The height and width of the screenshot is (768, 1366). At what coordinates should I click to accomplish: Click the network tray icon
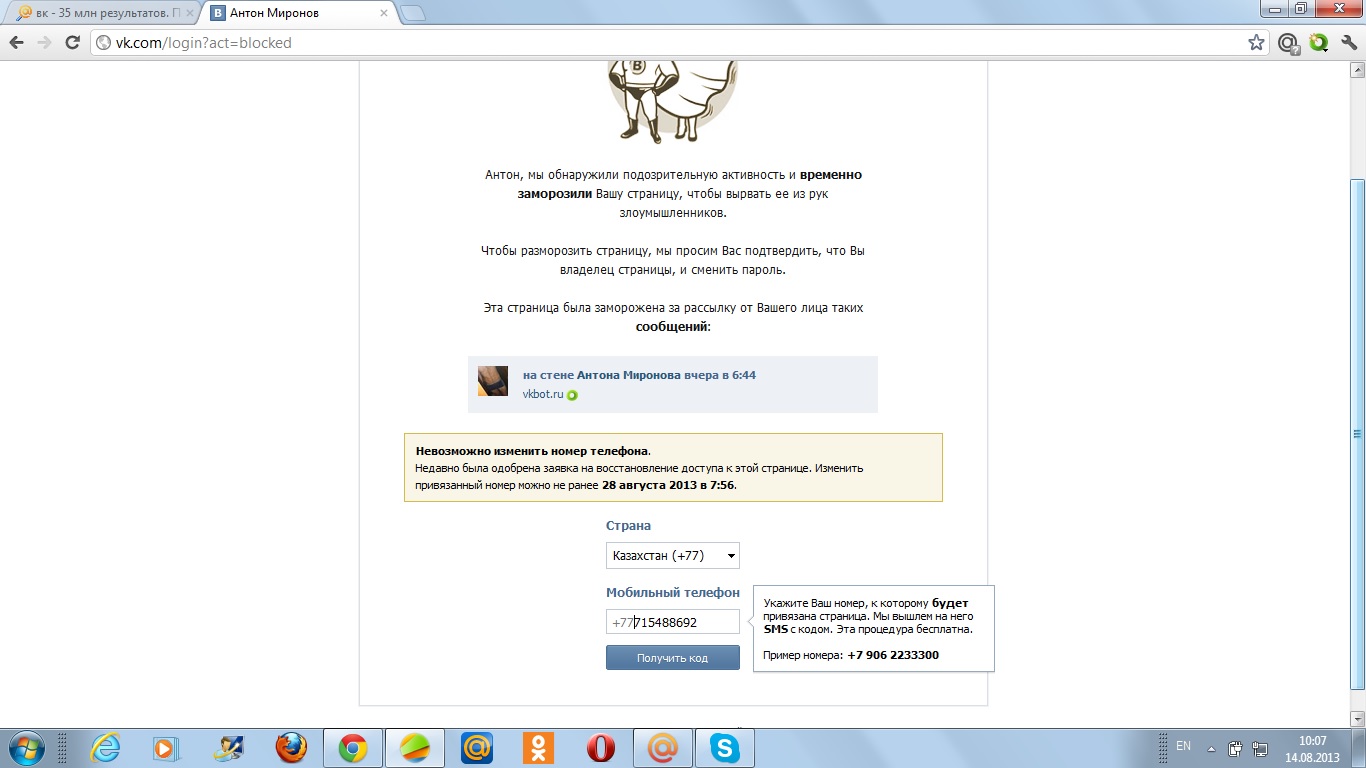(1260, 748)
